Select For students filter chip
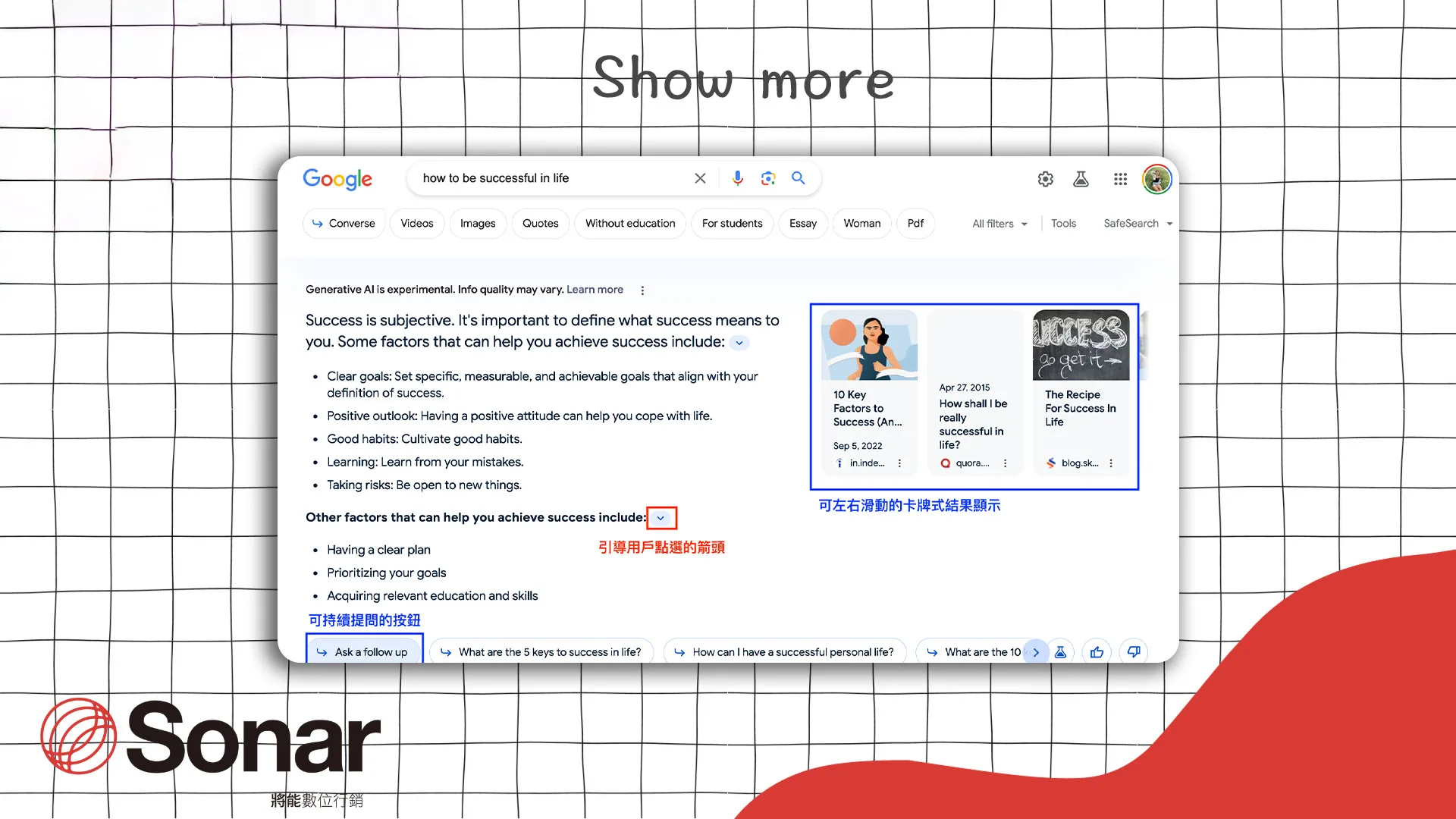Screen dimensions: 1456x819 [x=732, y=224]
